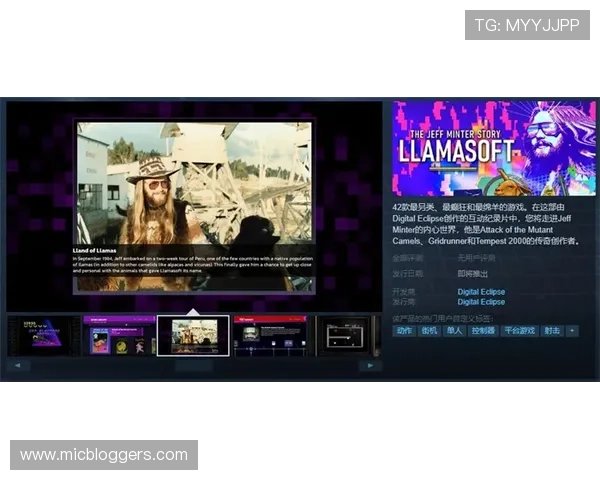Click the 平台游戏 tag

coord(519,331)
